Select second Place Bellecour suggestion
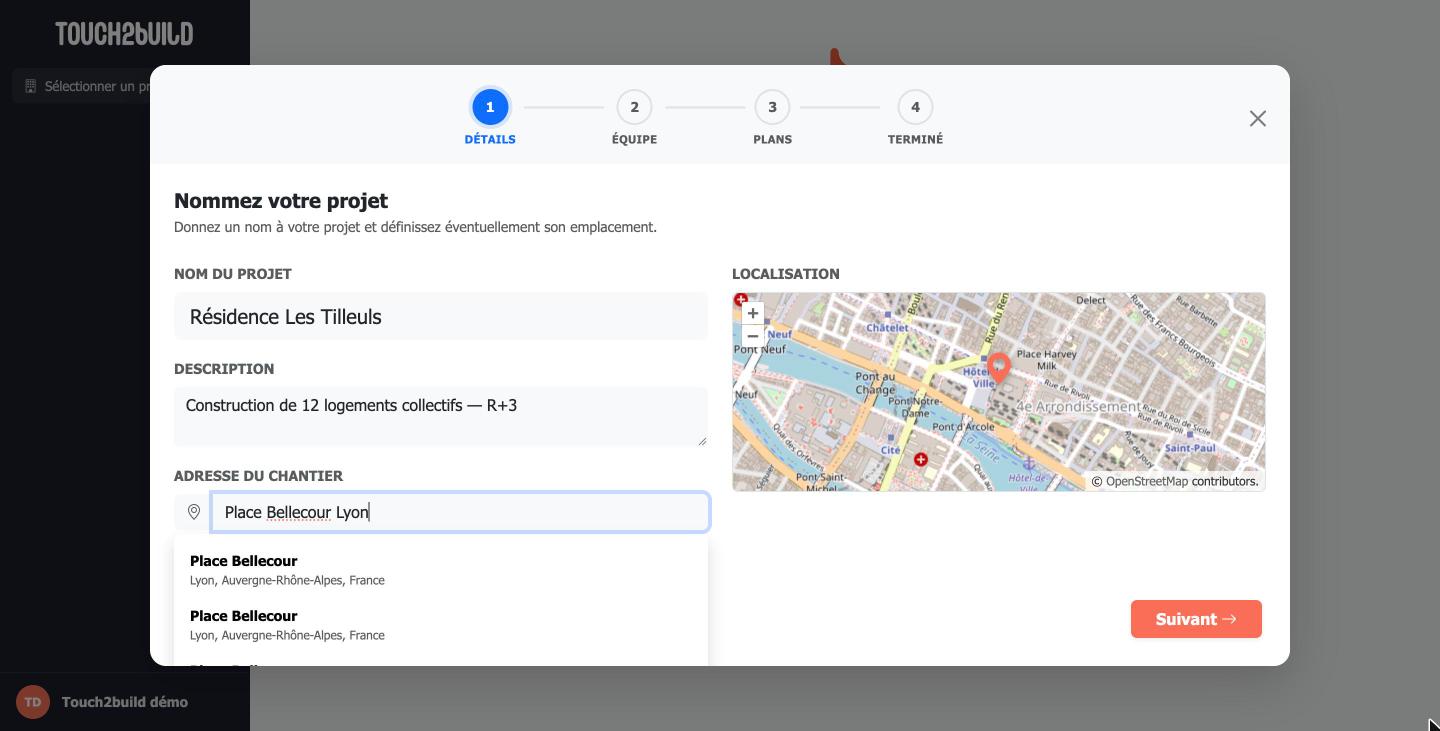This screenshot has height=731, width=1440. coord(441,625)
